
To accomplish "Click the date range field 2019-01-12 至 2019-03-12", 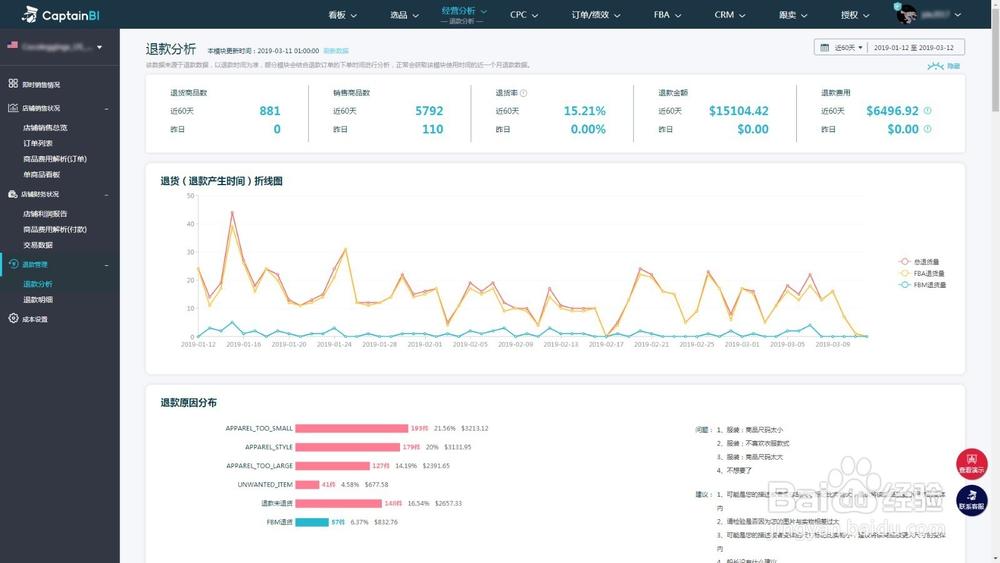I will (914, 48).
